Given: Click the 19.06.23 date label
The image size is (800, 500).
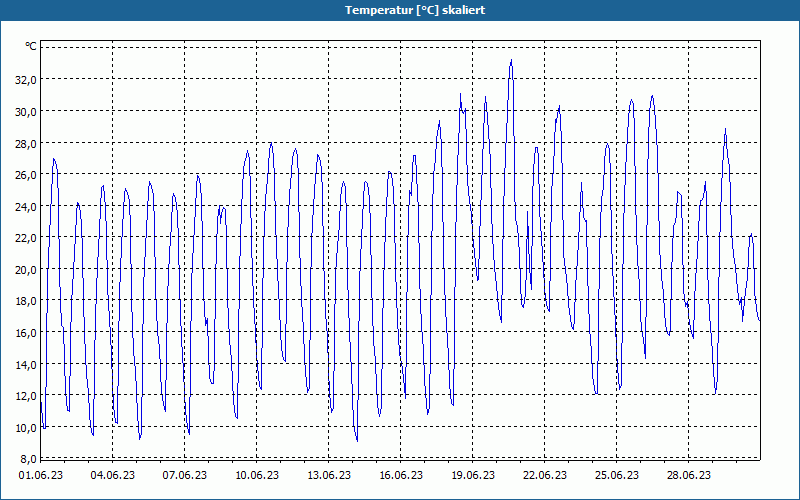Looking at the screenshot, I should click(x=472, y=476).
